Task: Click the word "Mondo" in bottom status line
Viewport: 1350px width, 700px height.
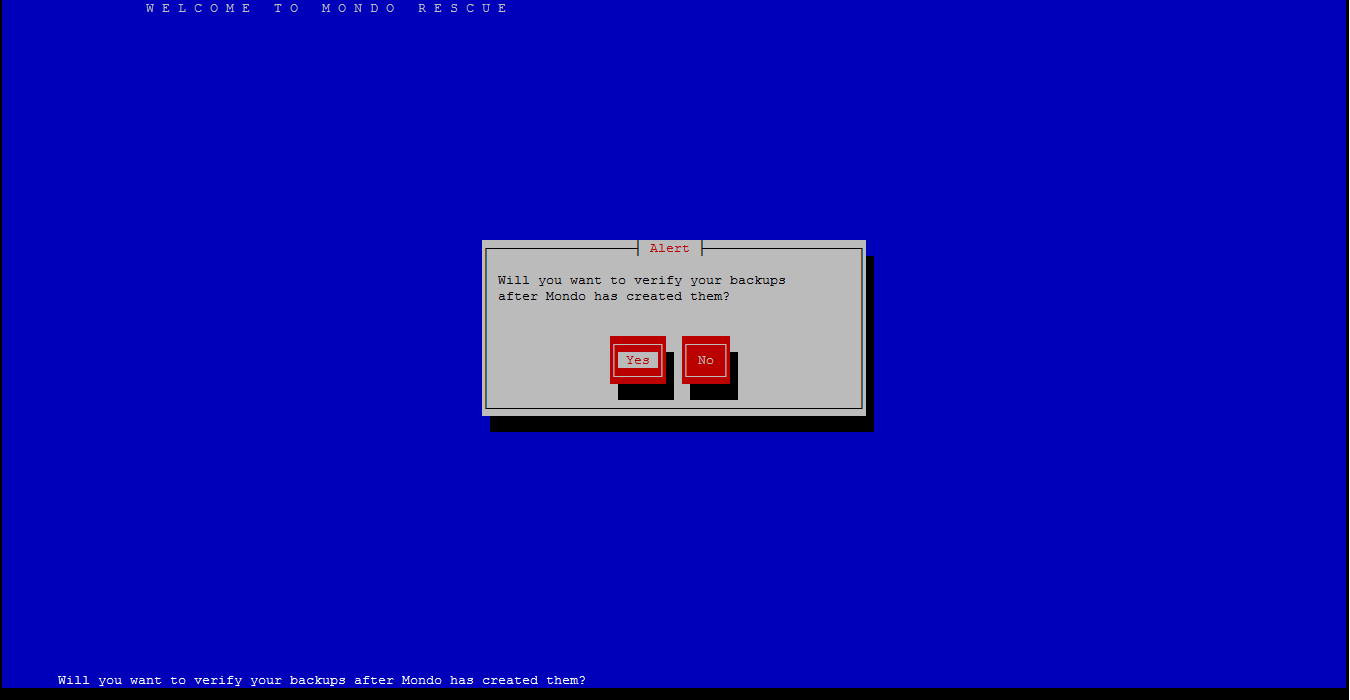Action: (x=421, y=680)
